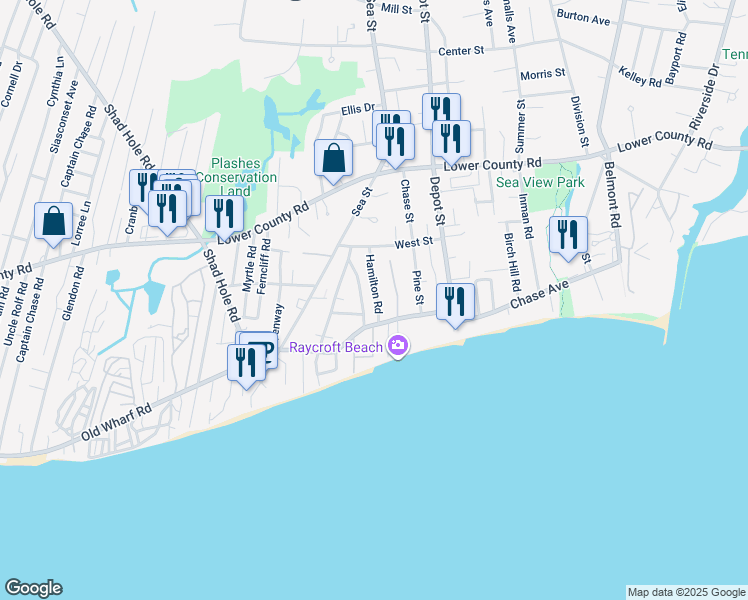The image size is (748, 600).
Task: Click the Belmont Rd street label
Action: pos(612,195)
